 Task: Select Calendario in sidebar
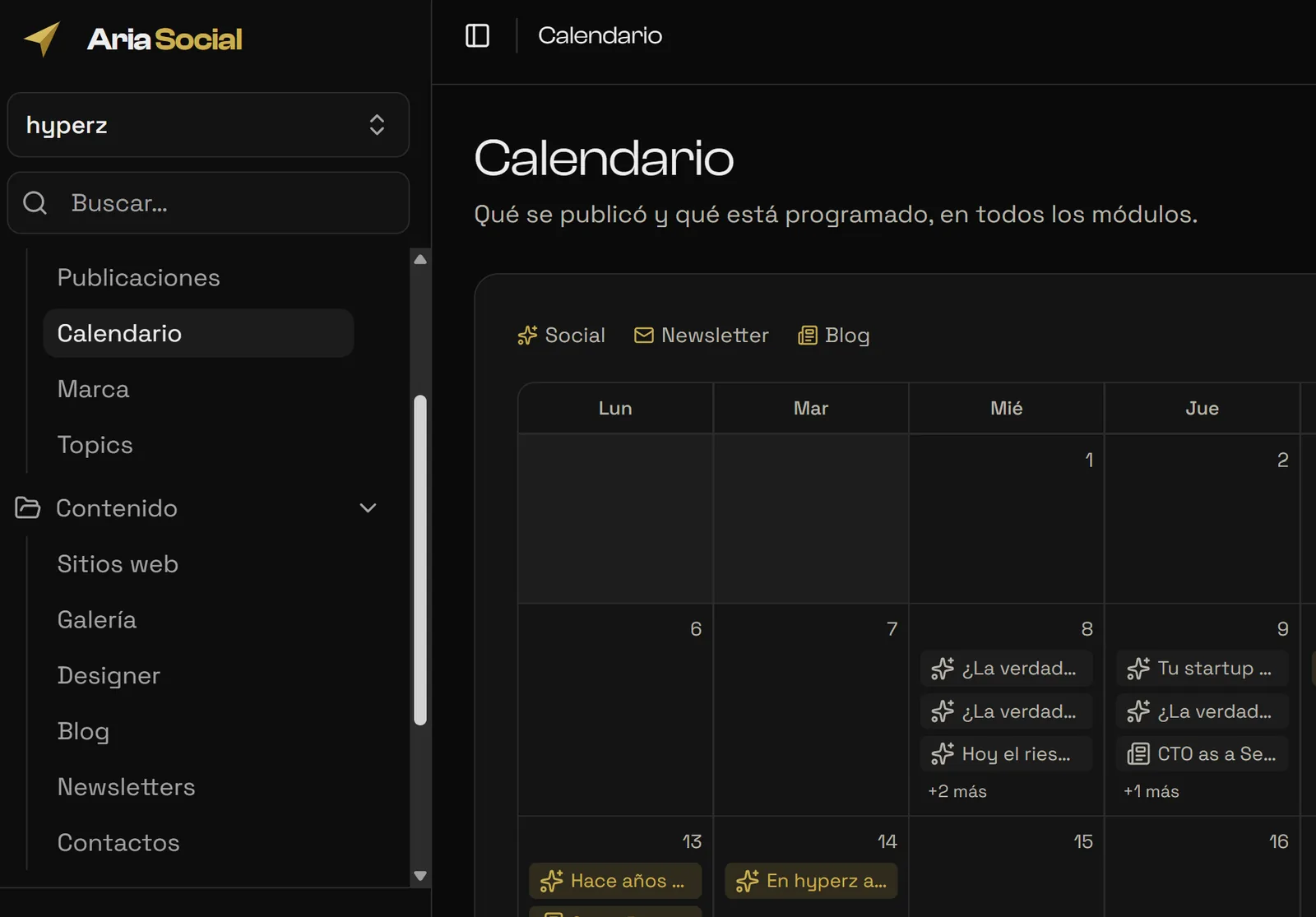coord(198,333)
